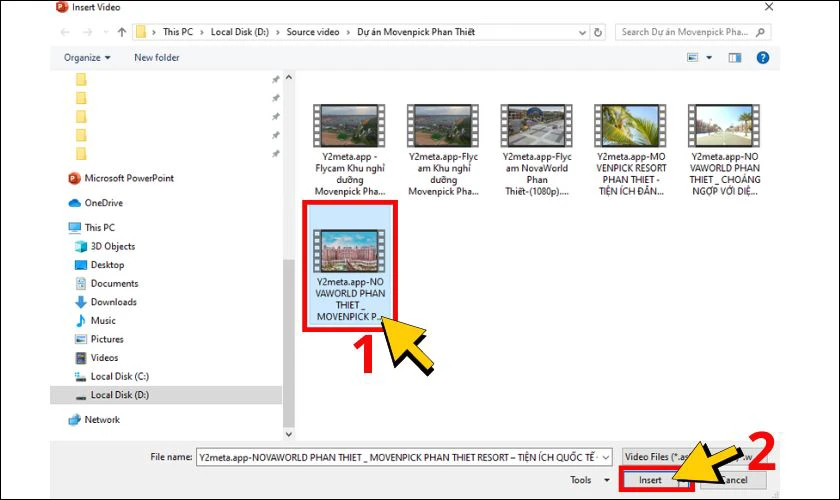
Task: Select 'Source video' in the breadcrumb path
Action: pyautogui.click(x=313, y=32)
